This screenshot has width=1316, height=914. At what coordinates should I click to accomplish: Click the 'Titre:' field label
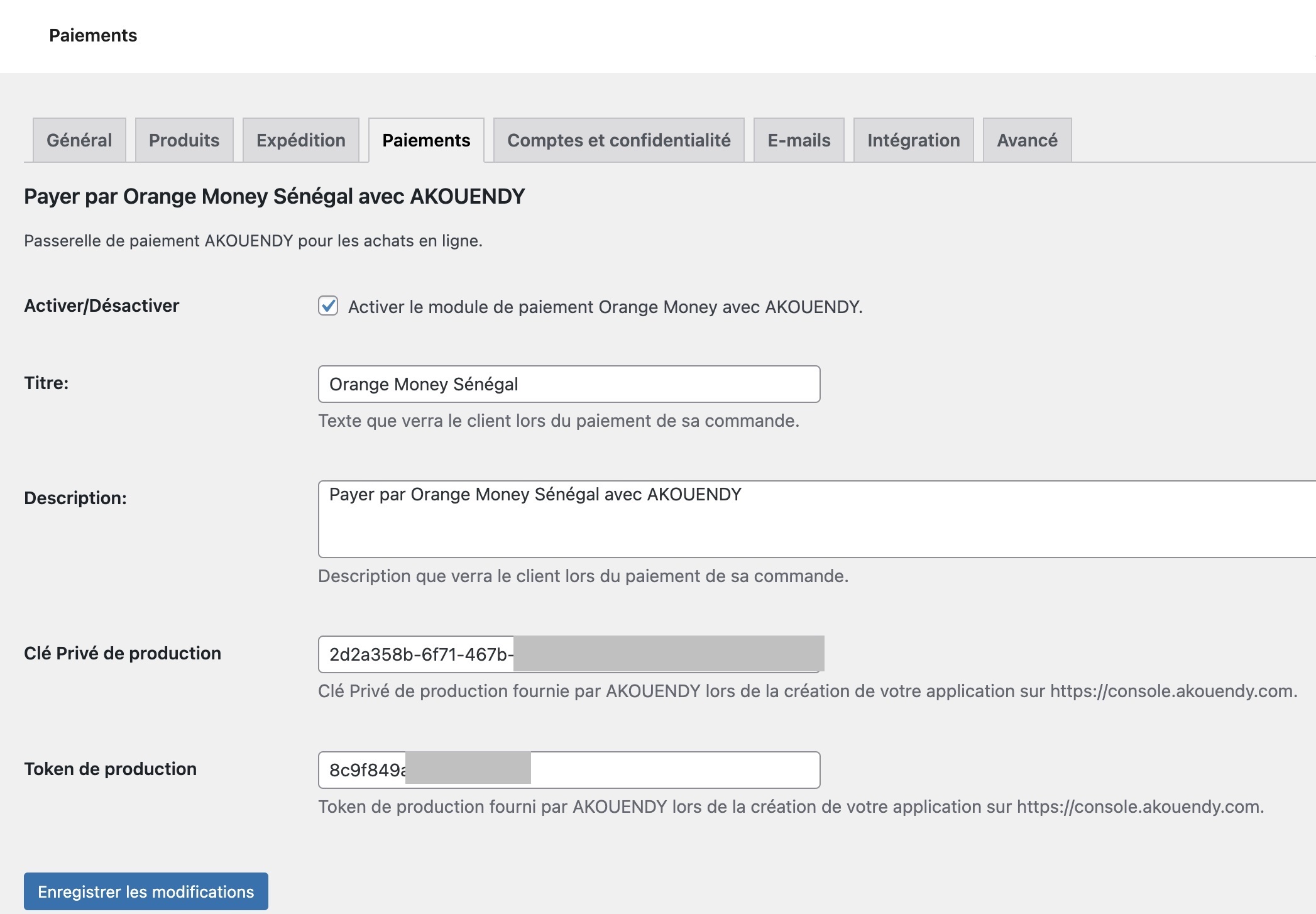(46, 383)
